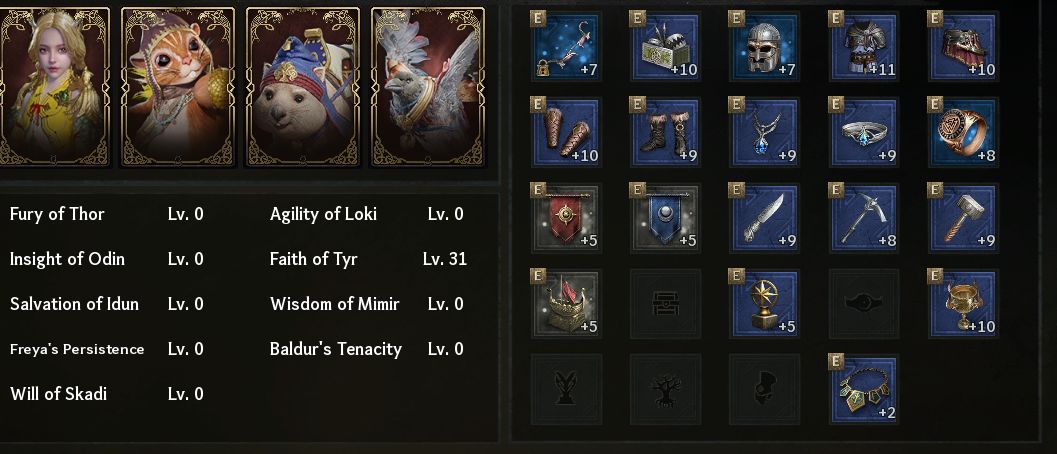The image size is (1057, 454).
Task: Click the gold signet ring +8
Action: click(x=963, y=132)
